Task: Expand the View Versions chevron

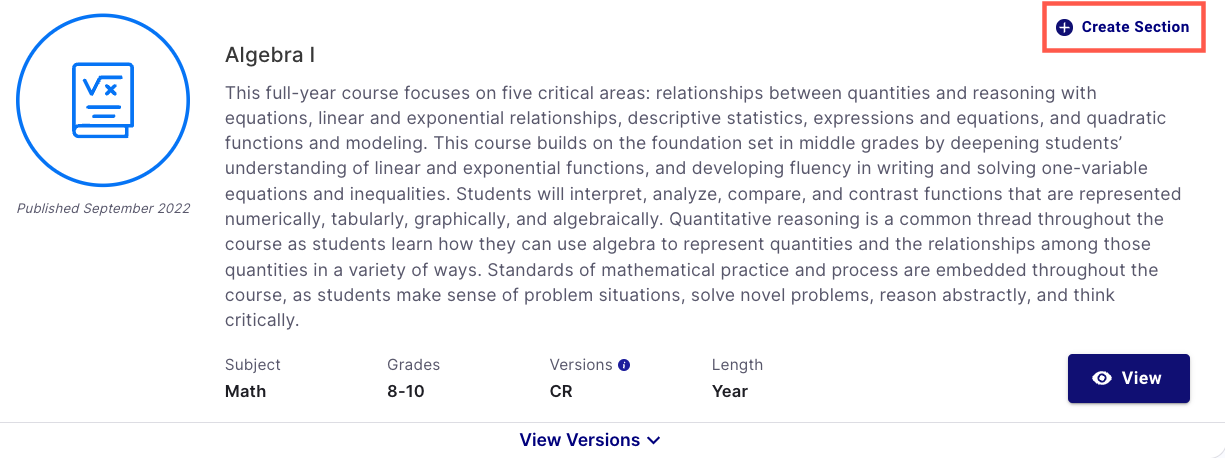Action: [x=654, y=440]
